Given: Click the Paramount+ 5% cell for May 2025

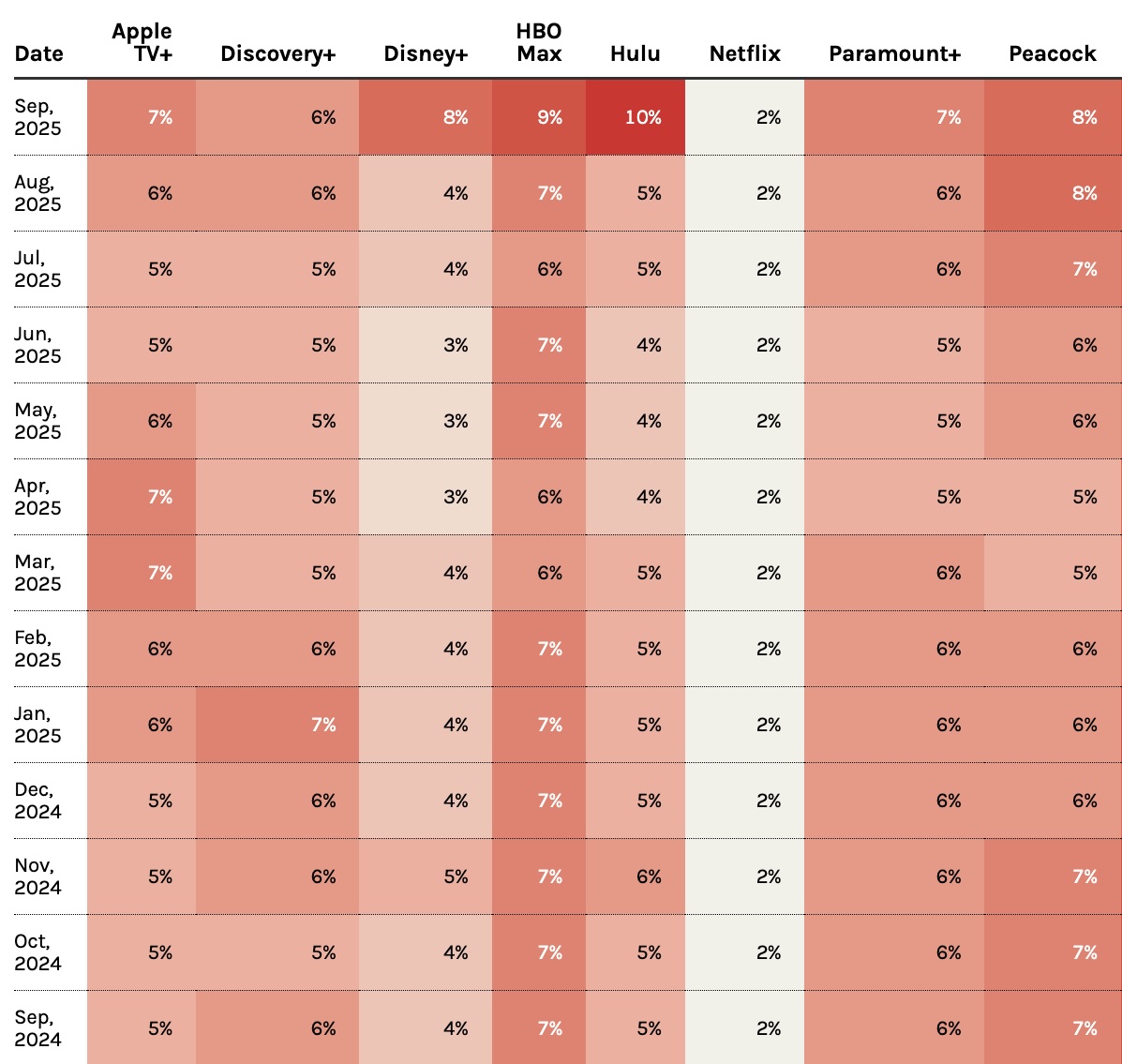Looking at the screenshot, I should (x=894, y=421).
